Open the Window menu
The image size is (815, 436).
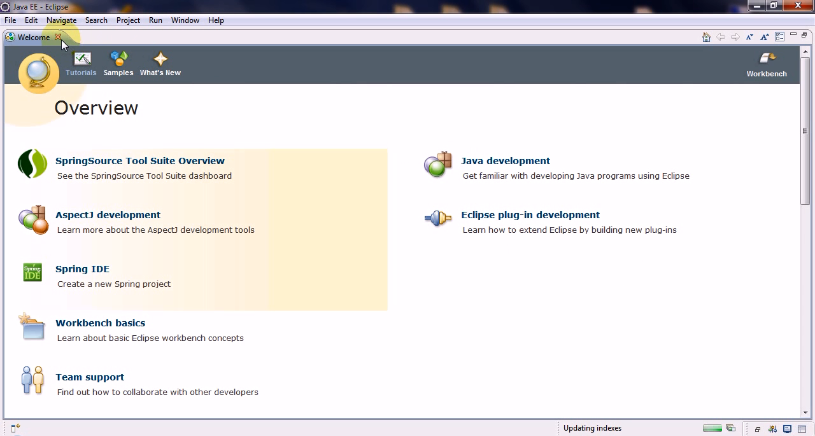pyautogui.click(x=185, y=20)
